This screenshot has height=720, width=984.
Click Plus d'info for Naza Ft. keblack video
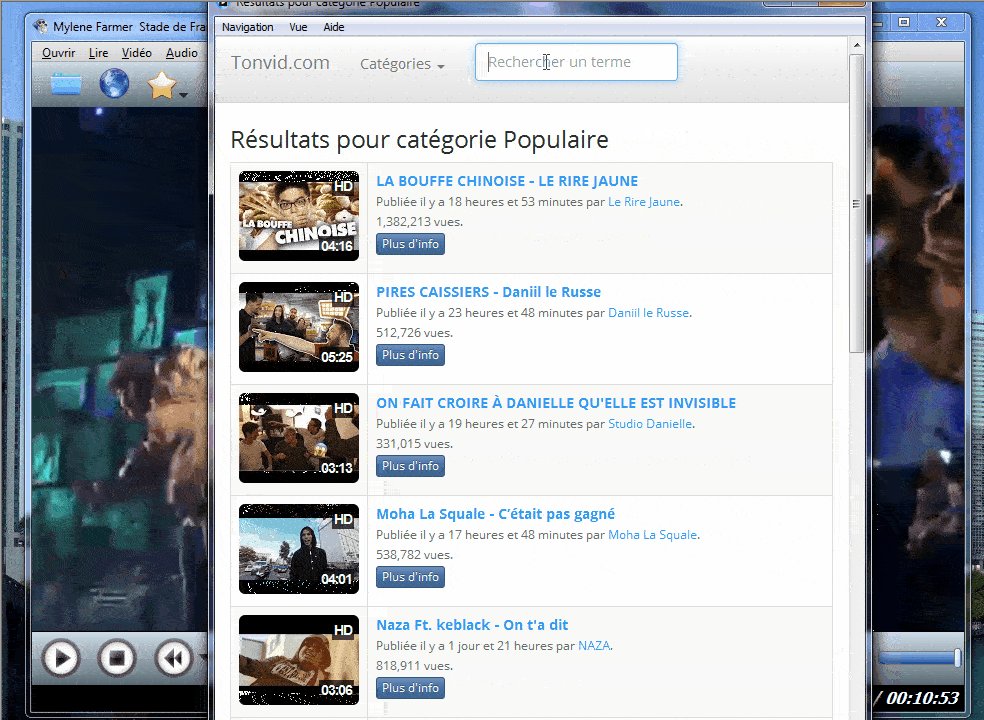[410, 689]
